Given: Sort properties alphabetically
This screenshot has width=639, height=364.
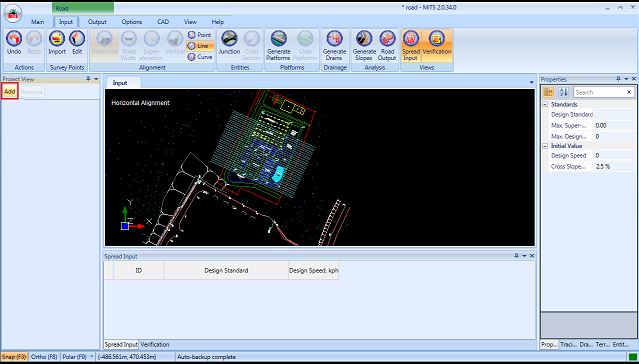Looking at the screenshot, I should pyautogui.click(x=563, y=92).
